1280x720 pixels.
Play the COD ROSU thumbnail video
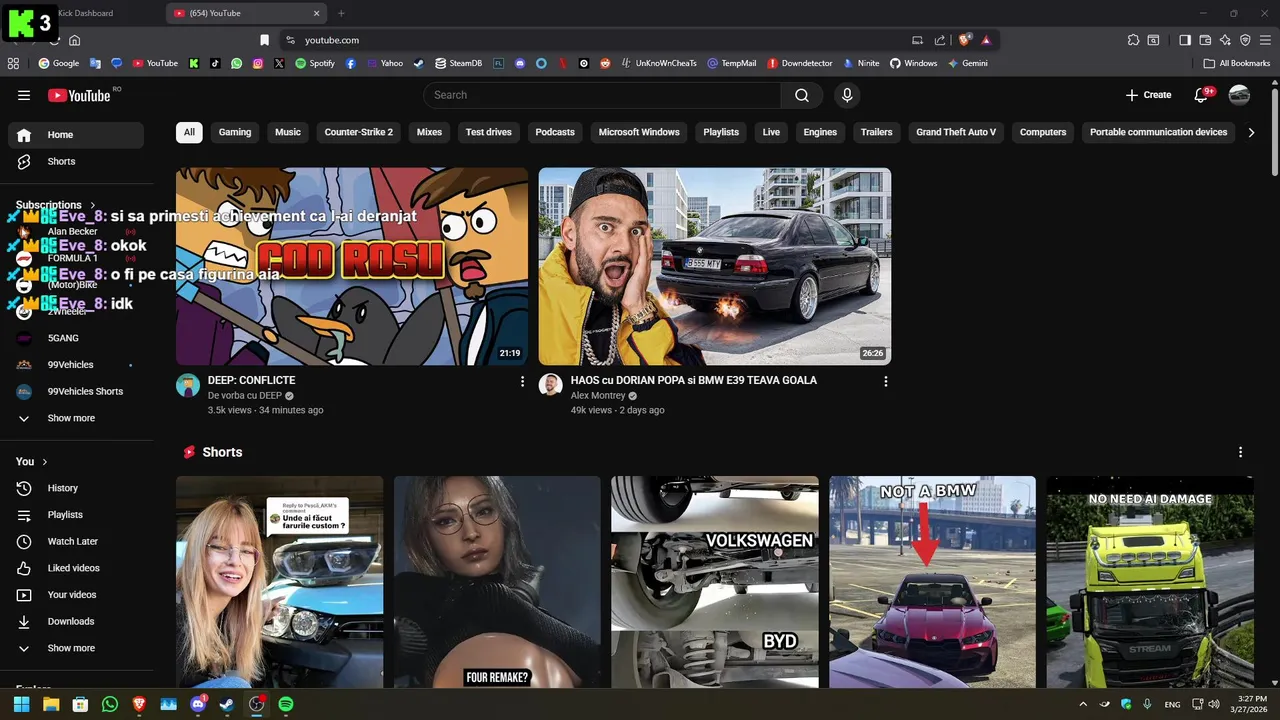click(352, 266)
